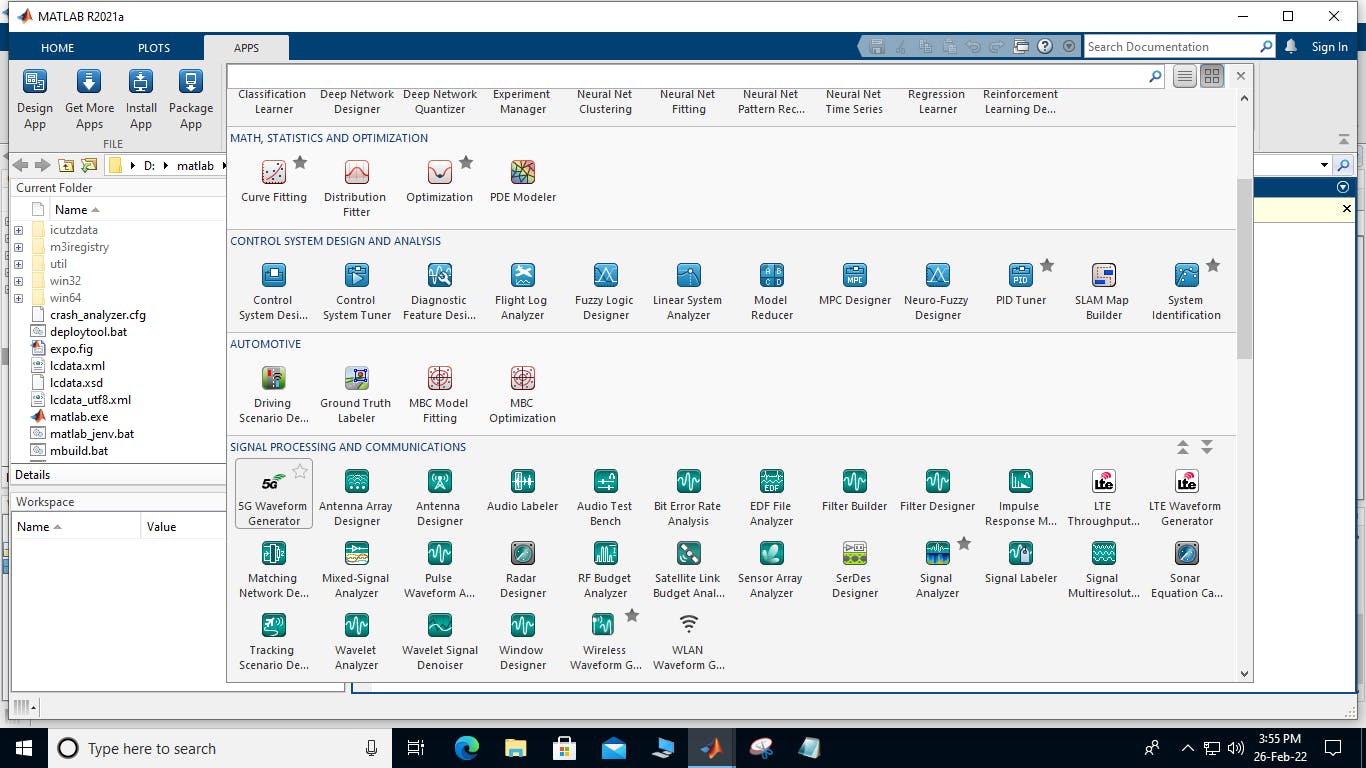Screen dimensions: 1366x768
Task: Expand the win64 folder
Action: [18, 298]
